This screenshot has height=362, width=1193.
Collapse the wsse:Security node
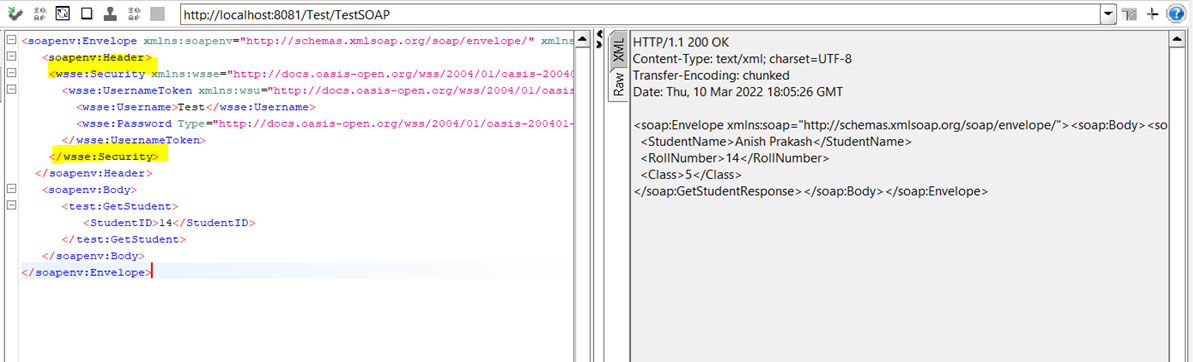10,74
